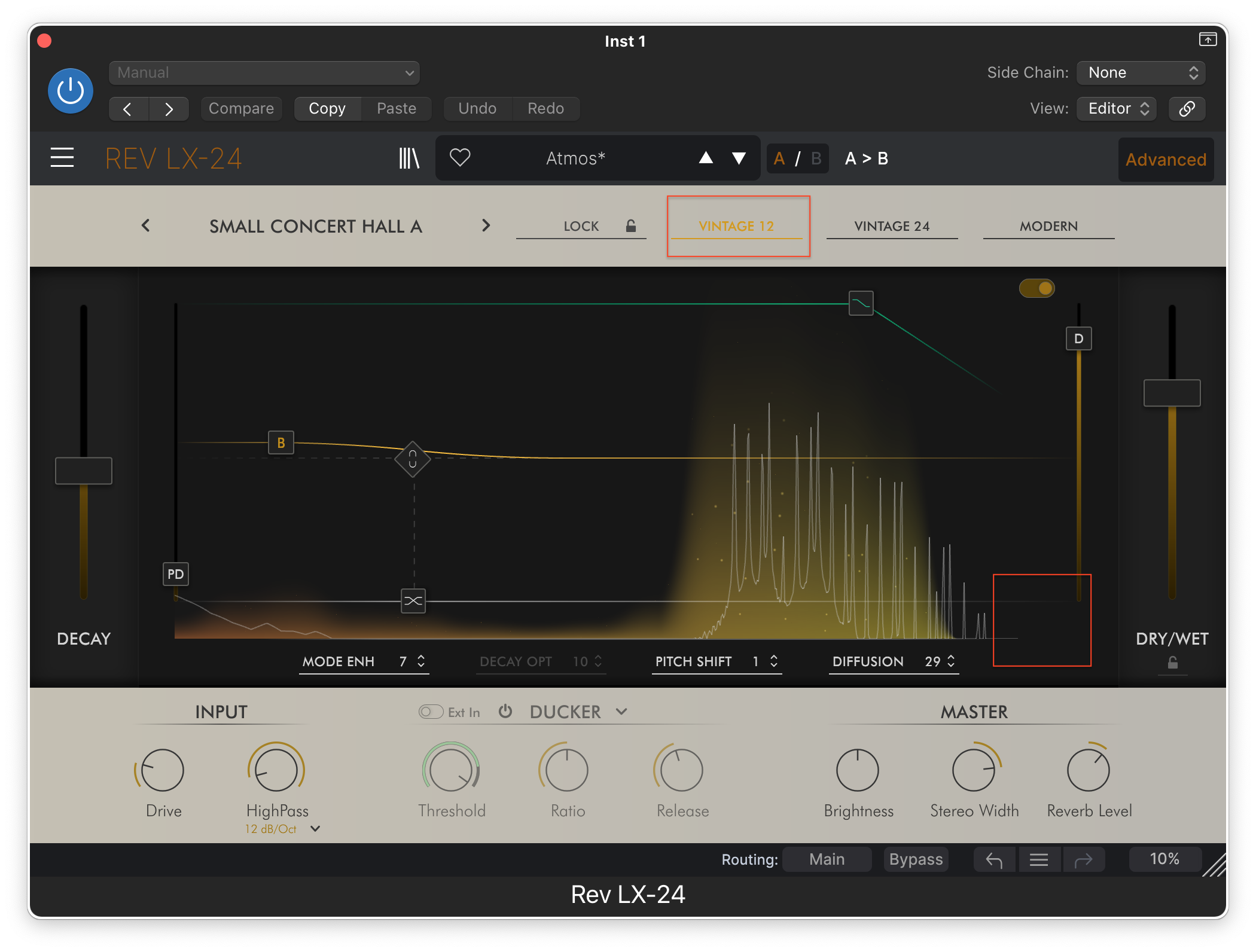The image size is (1256, 952).
Task: Adjust the DIFFUSION stepper arrows
Action: pos(951,661)
